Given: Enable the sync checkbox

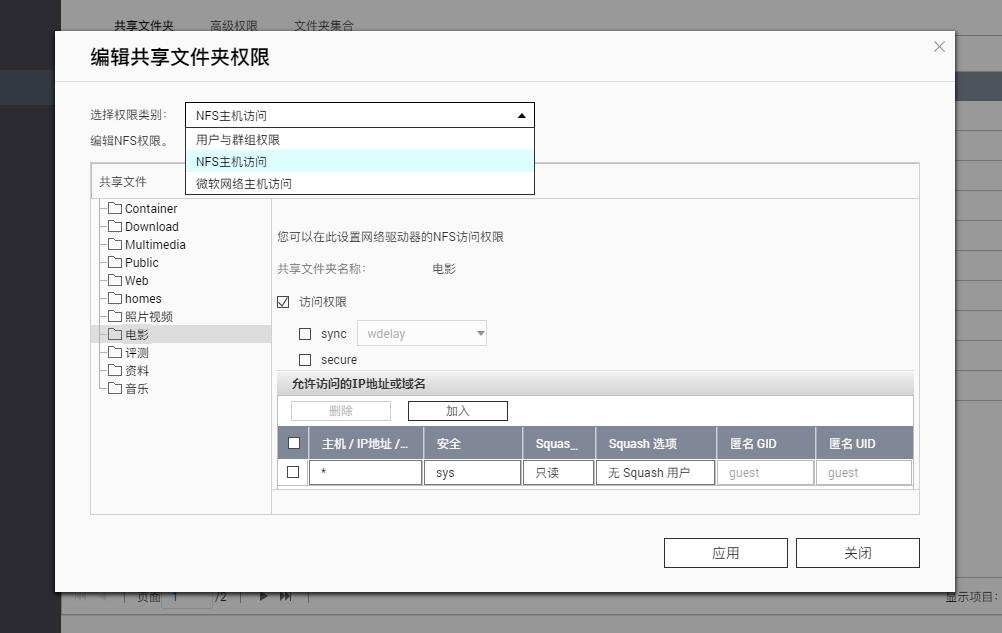Looking at the screenshot, I should coord(305,333).
